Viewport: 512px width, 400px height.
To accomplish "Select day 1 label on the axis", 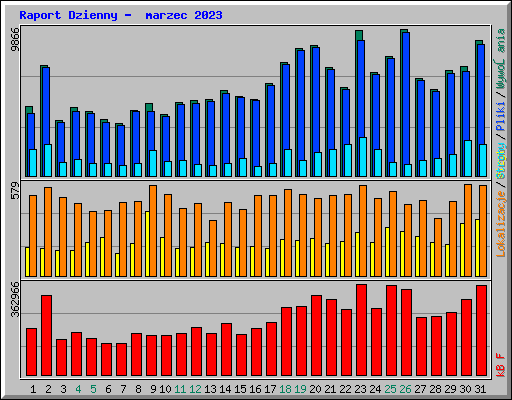I will click(x=33, y=389).
